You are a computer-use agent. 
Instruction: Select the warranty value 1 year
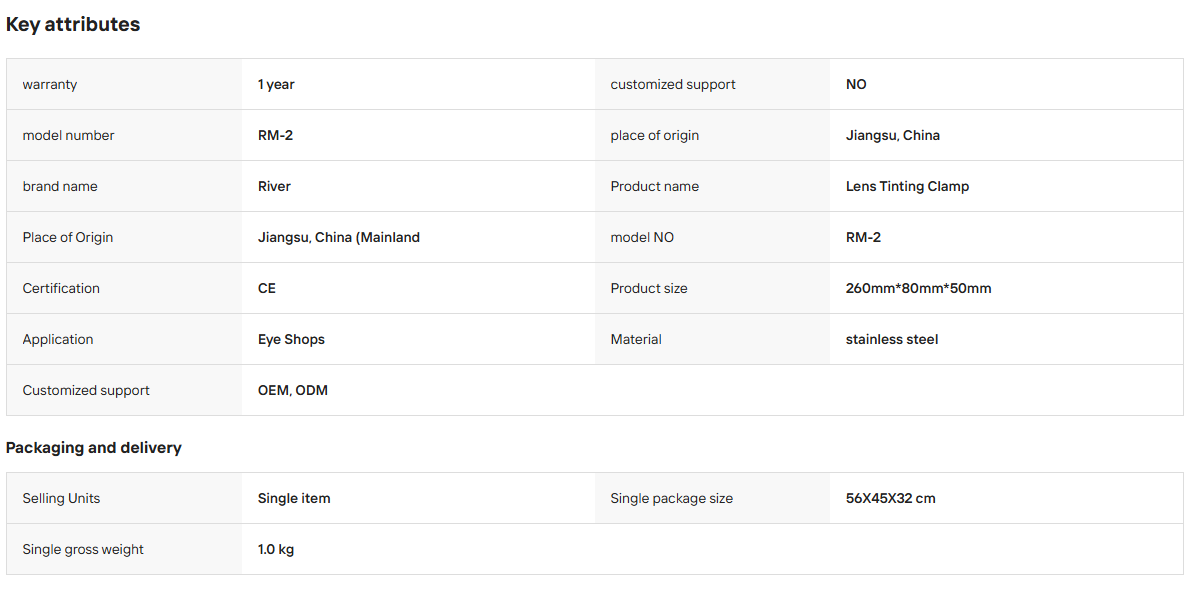click(x=276, y=84)
